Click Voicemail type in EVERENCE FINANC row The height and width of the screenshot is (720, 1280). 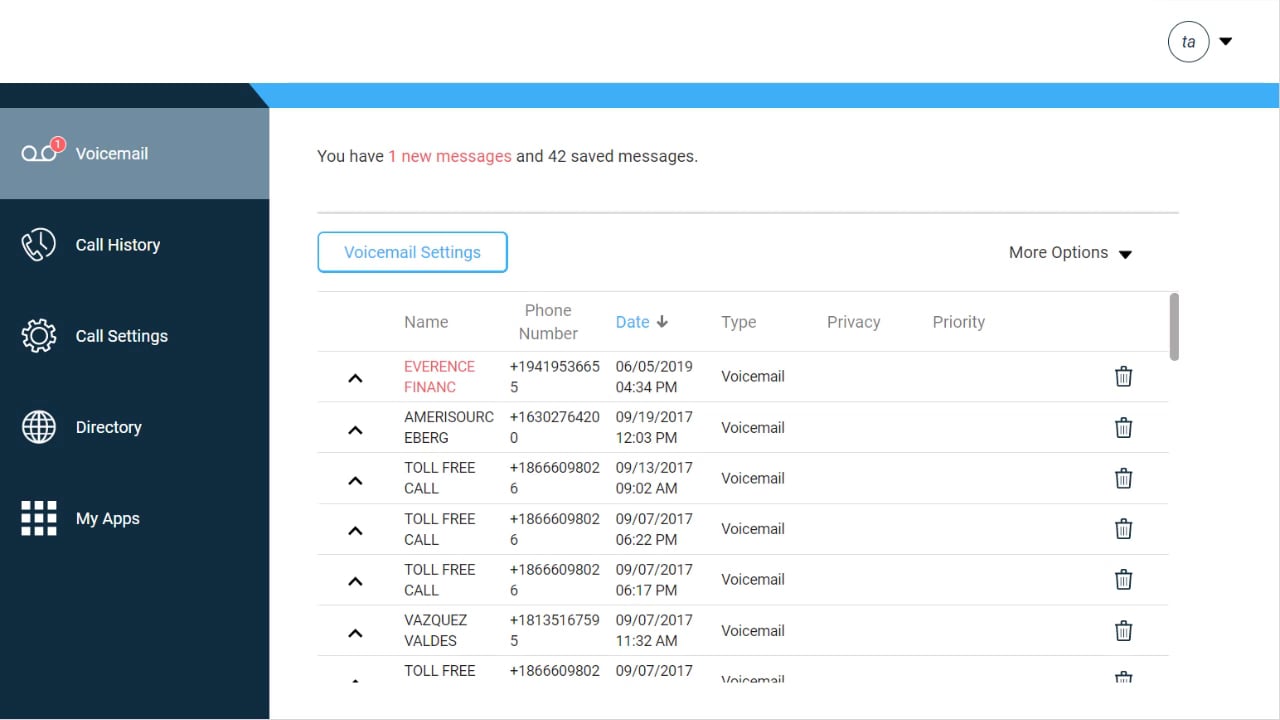pyautogui.click(x=753, y=377)
